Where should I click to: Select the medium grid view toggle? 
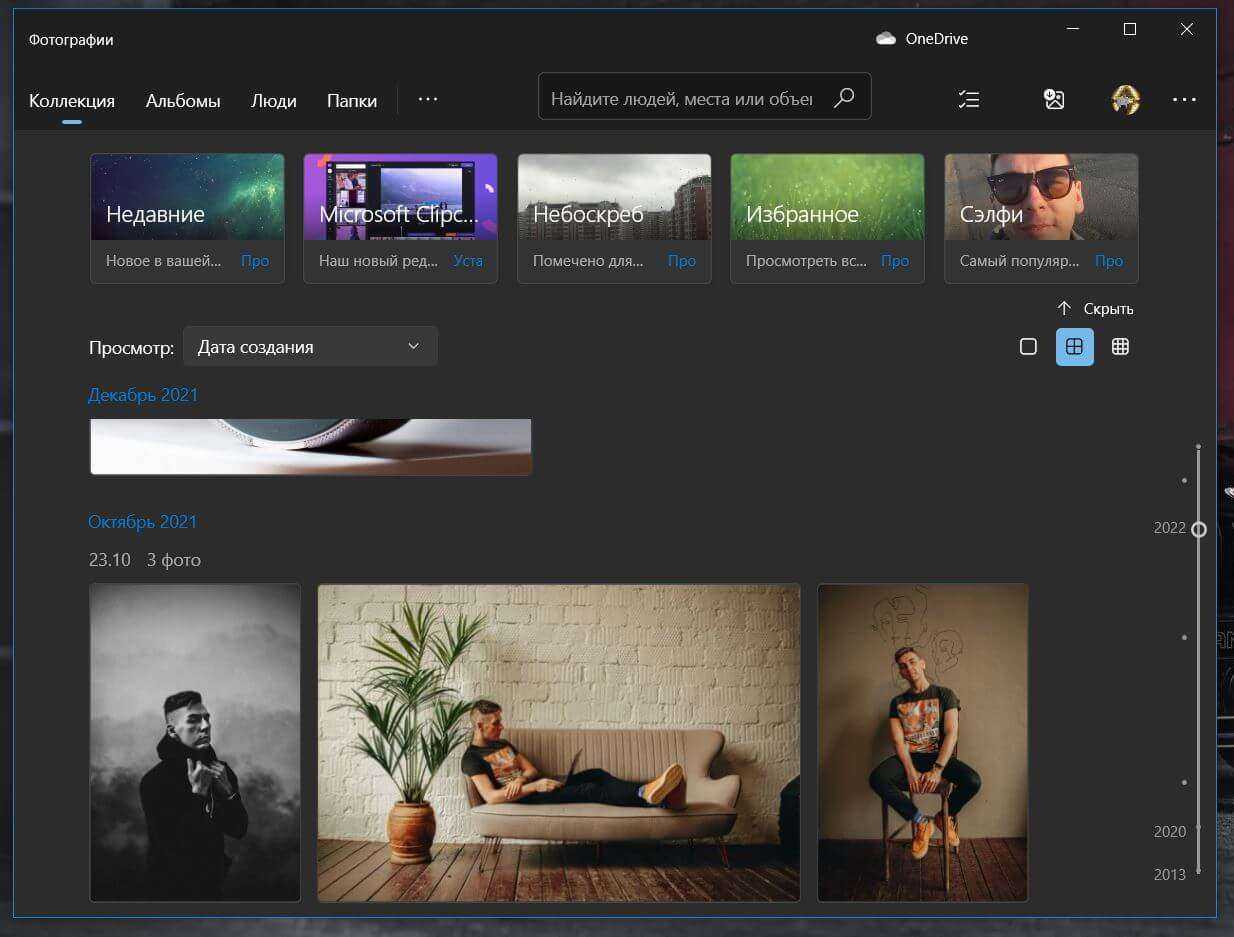pyautogui.click(x=1074, y=347)
